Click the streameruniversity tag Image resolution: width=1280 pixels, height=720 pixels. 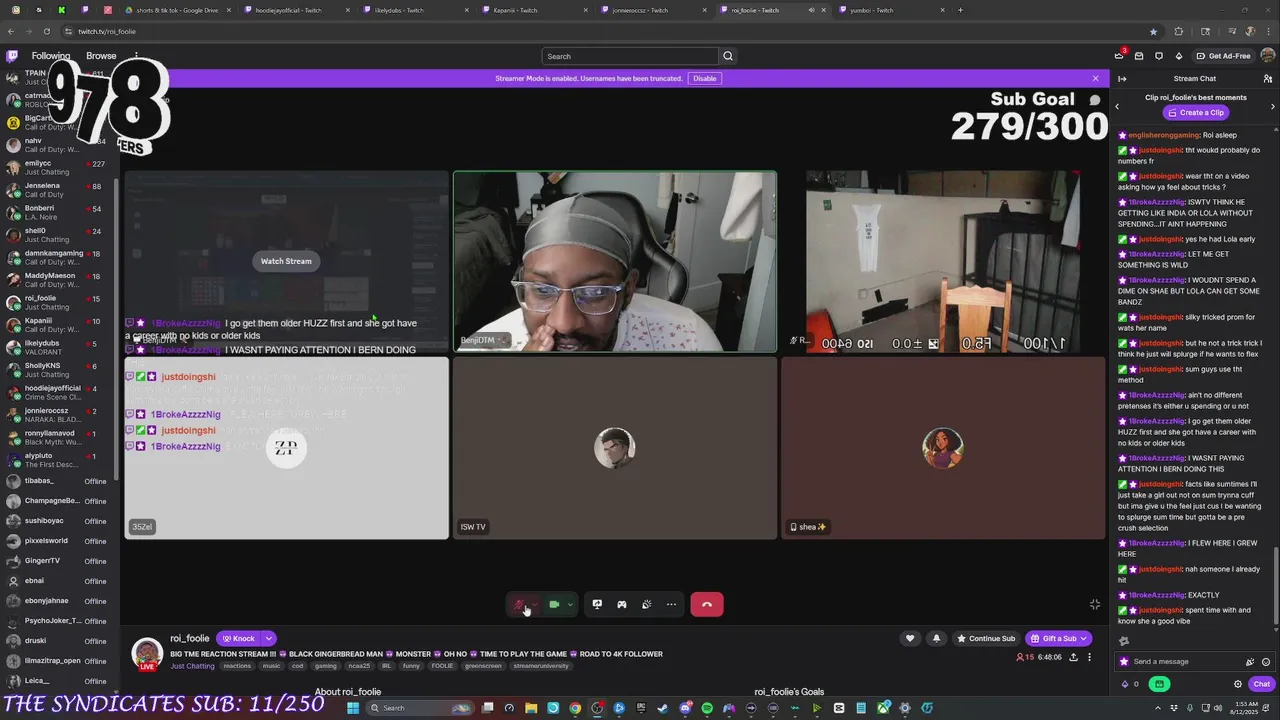pyautogui.click(x=543, y=666)
